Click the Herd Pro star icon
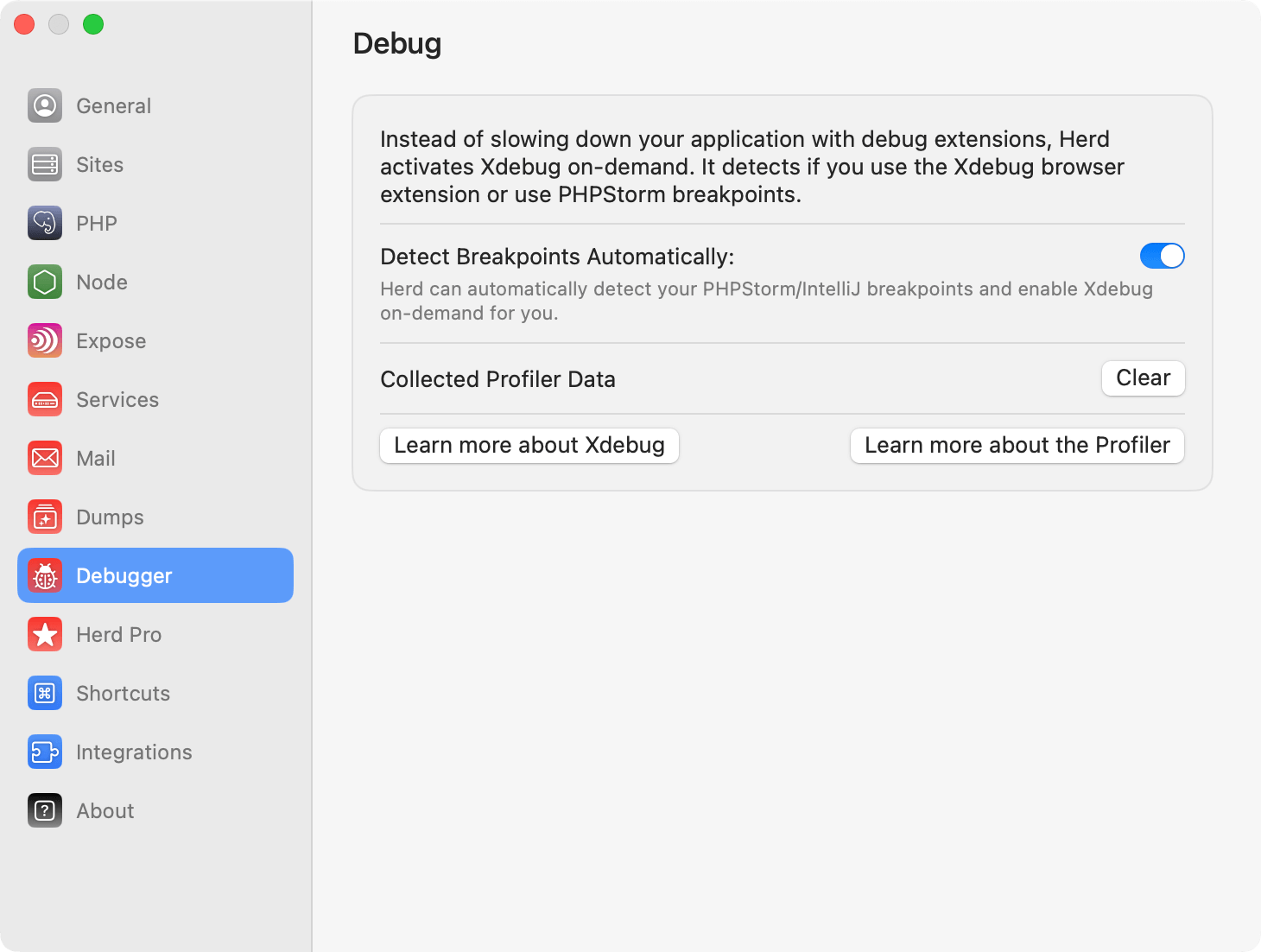Image resolution: width=1261 pixels, height=952 pixels. coord(44,634)
